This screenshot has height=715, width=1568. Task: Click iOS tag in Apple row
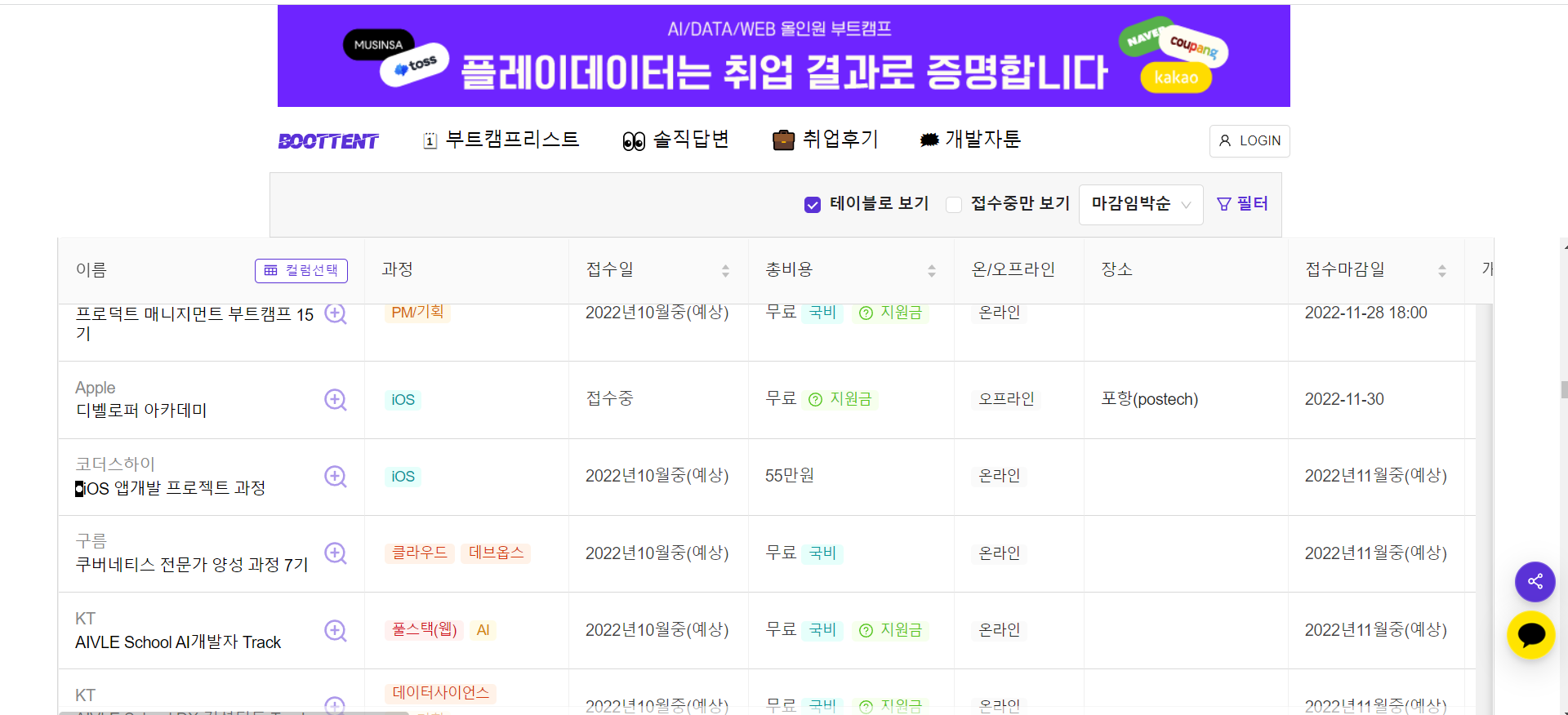tap(403, 399)
